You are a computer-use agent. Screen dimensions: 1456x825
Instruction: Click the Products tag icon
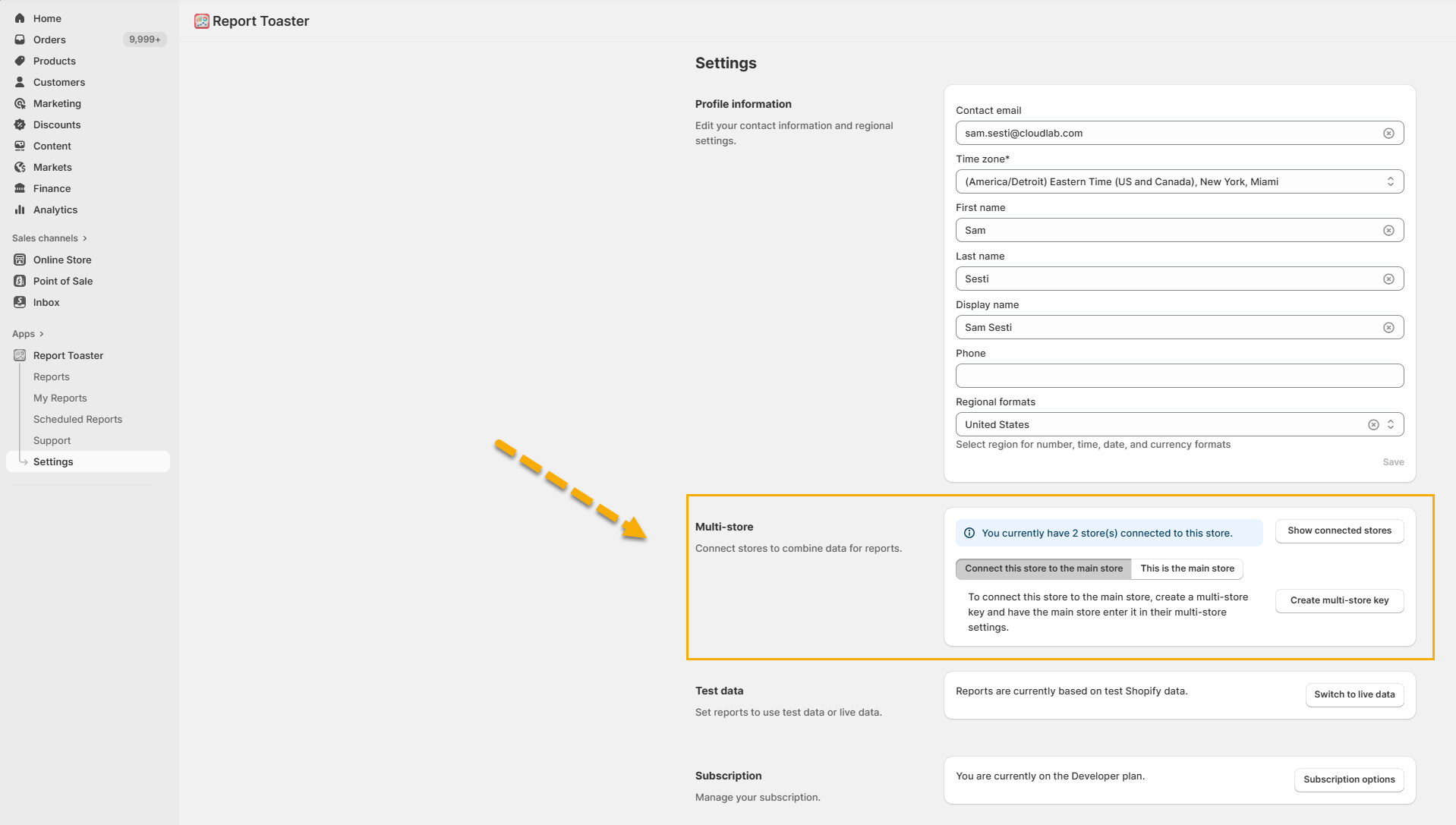20,61
